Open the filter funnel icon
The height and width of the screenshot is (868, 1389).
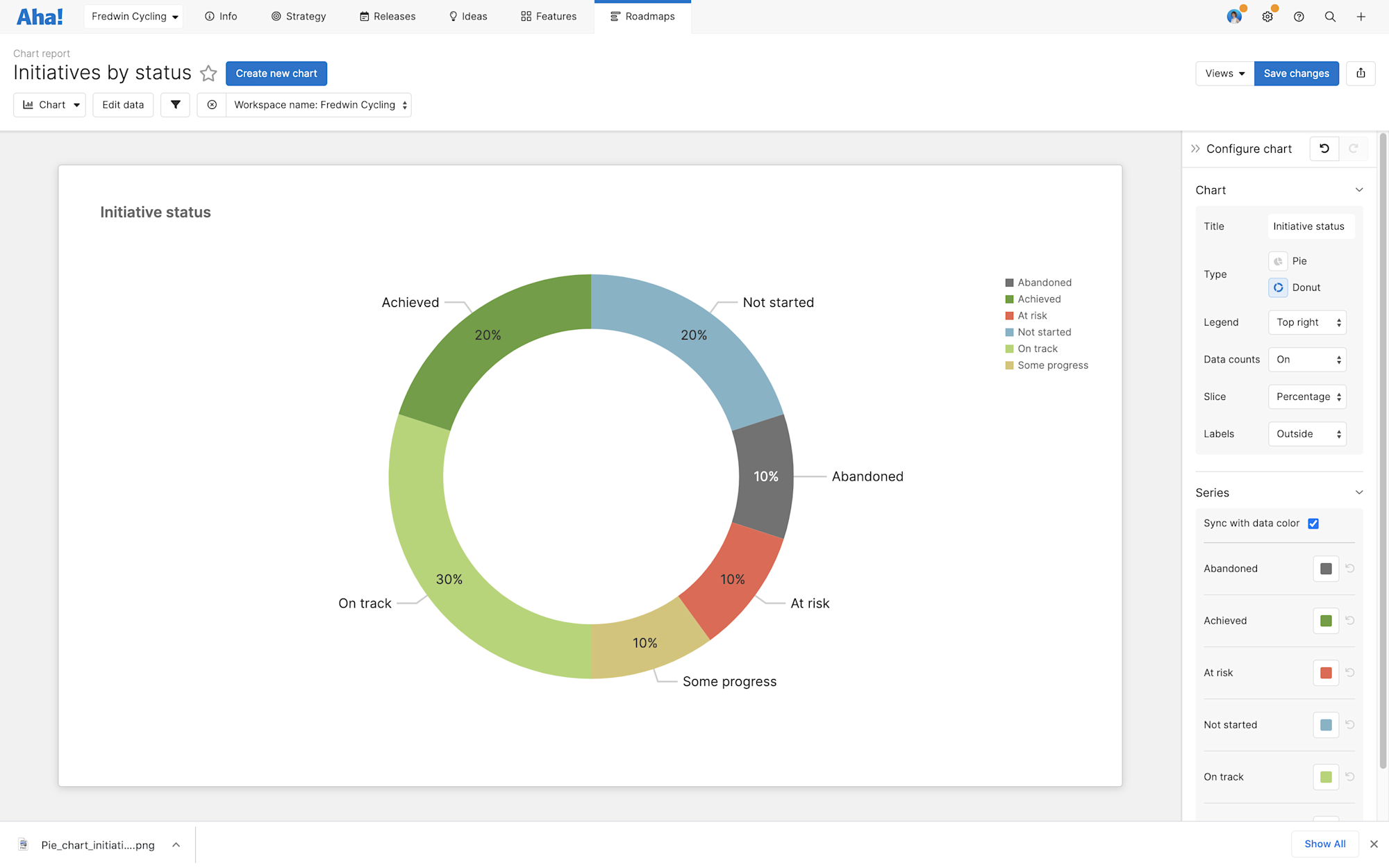click(x=176, y=105)
